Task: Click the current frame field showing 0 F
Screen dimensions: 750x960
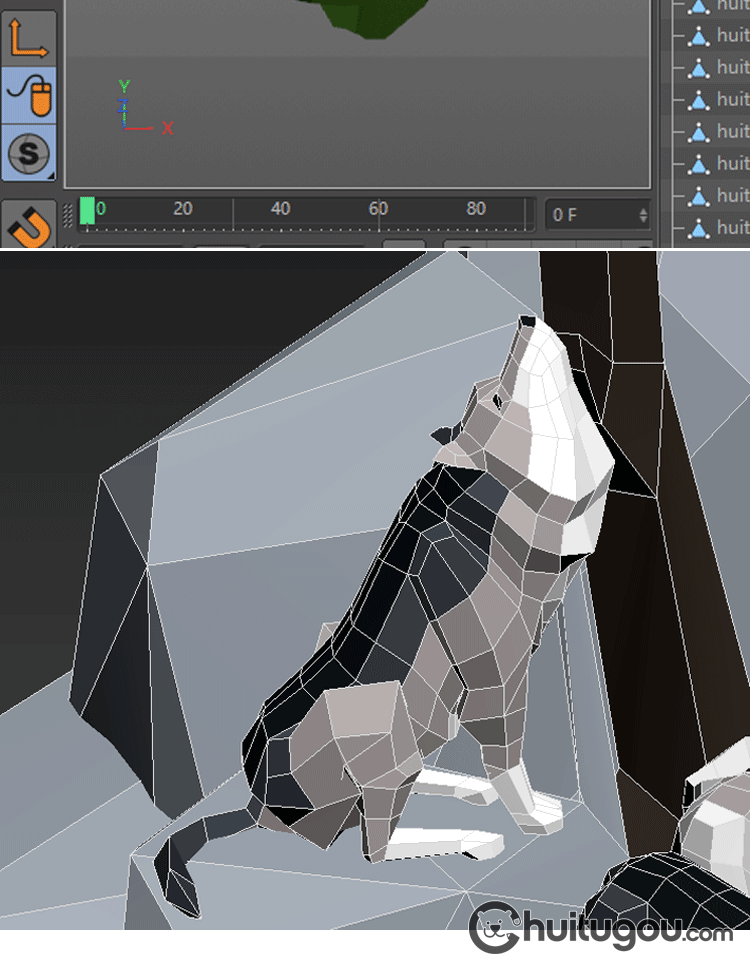Action: pos(590,215)
